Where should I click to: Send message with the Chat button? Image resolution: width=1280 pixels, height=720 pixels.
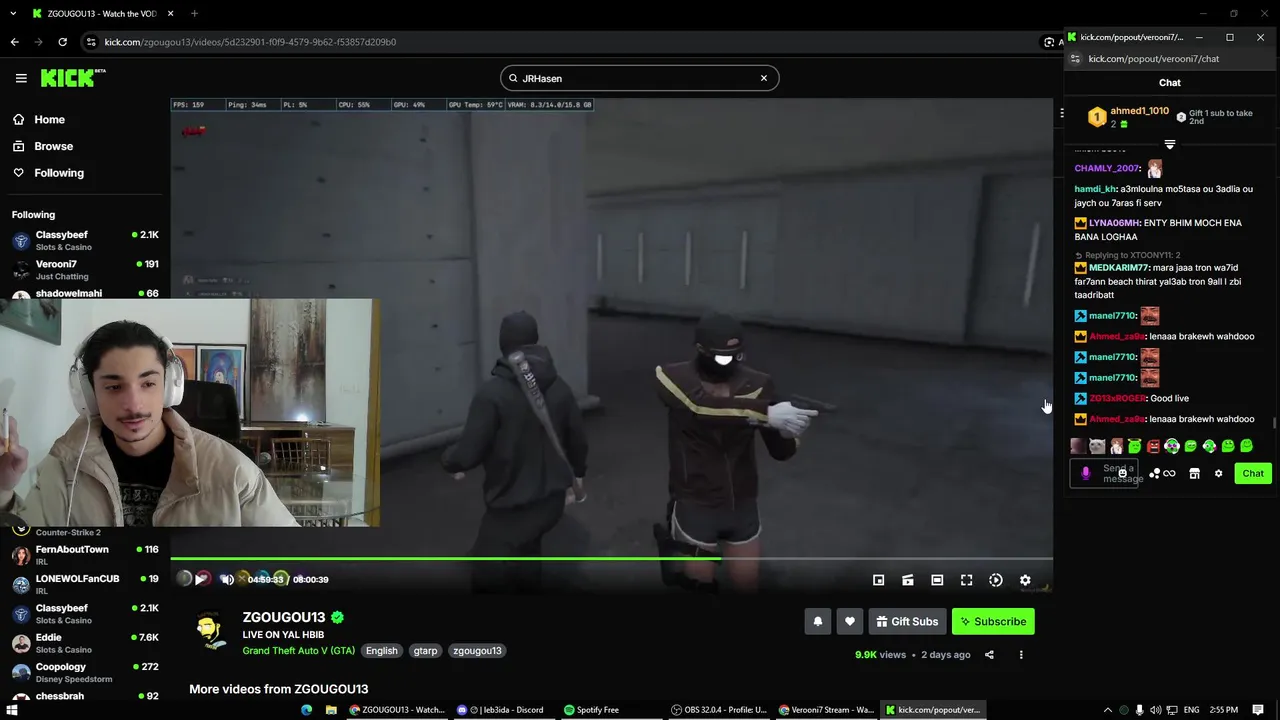(1253, 473)
